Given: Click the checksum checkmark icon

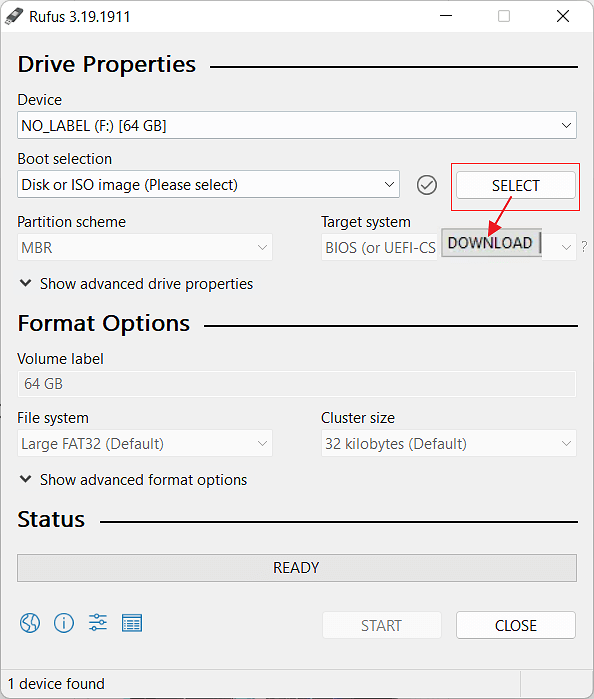Looking at the screenshot, I should tap(427, 185).
